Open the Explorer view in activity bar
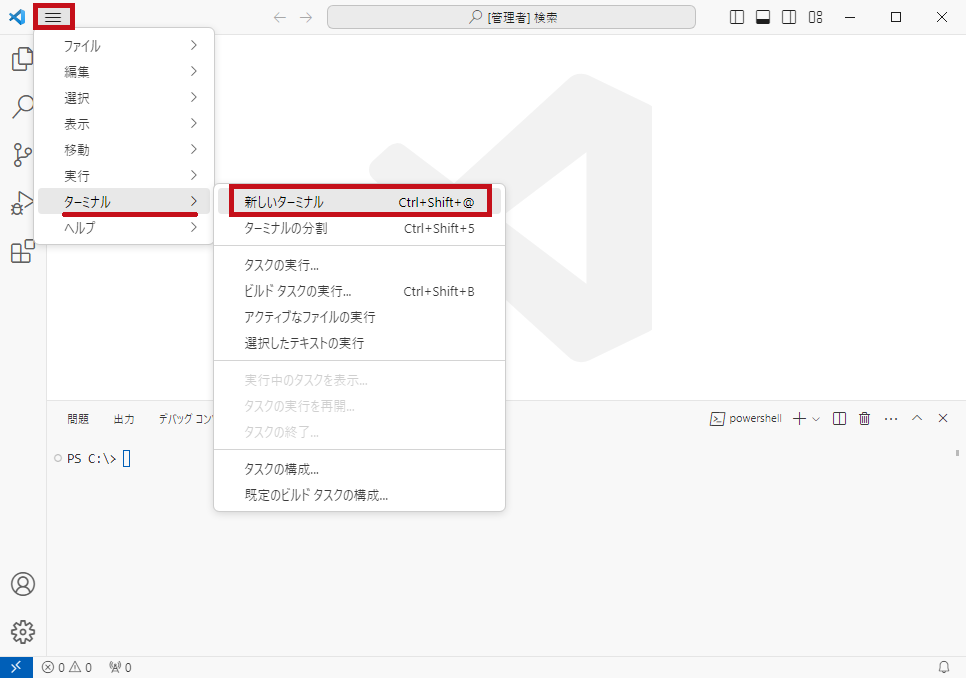966x678 pixels. click(x=23, y=59)
